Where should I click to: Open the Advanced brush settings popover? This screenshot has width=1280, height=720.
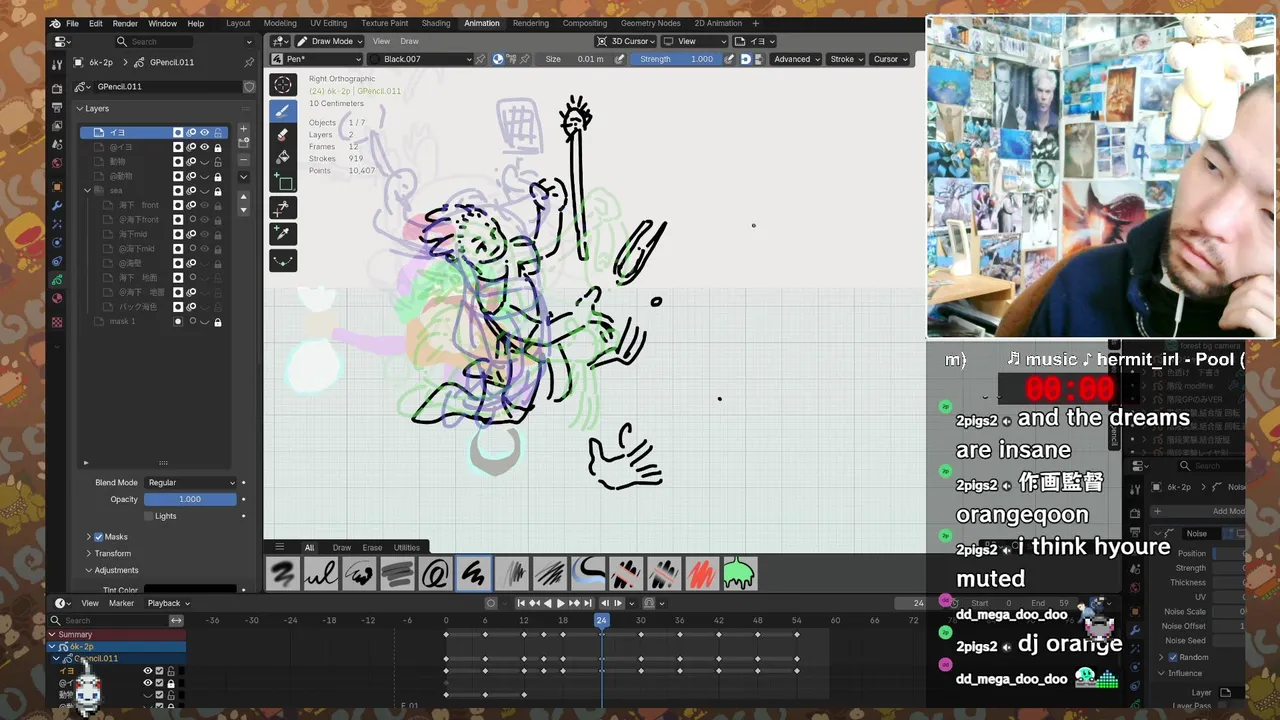[x=797, y=59]
